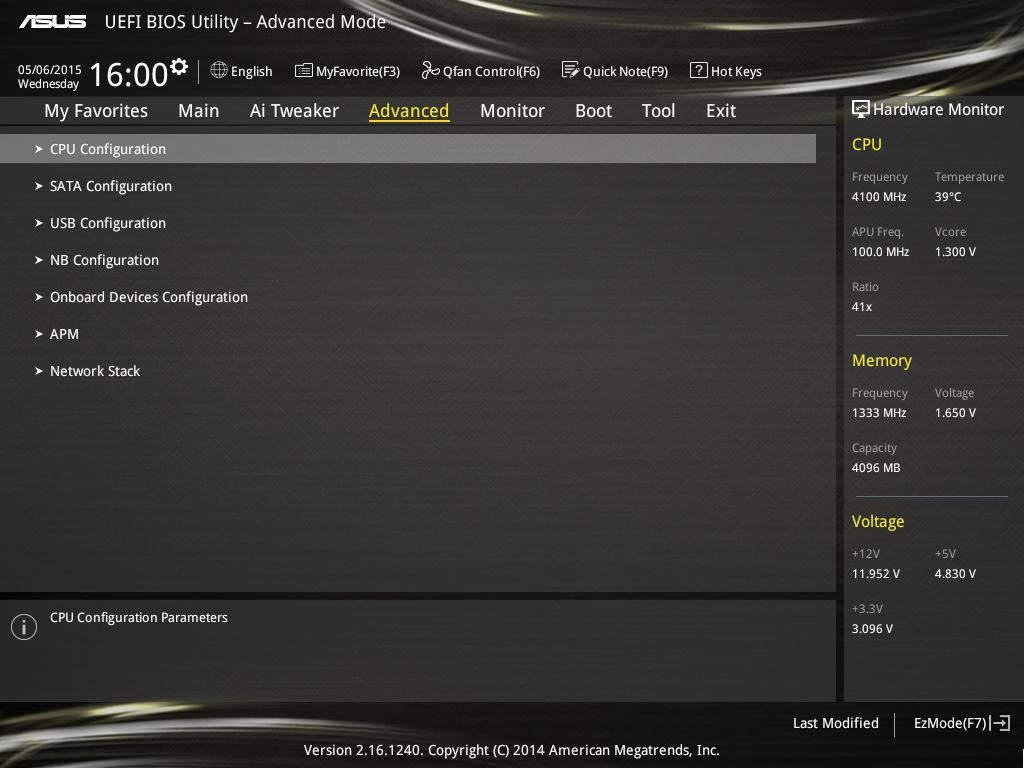1024x768 pixels.
Task: Click the 05/06/2015 date
Action: 50,69
